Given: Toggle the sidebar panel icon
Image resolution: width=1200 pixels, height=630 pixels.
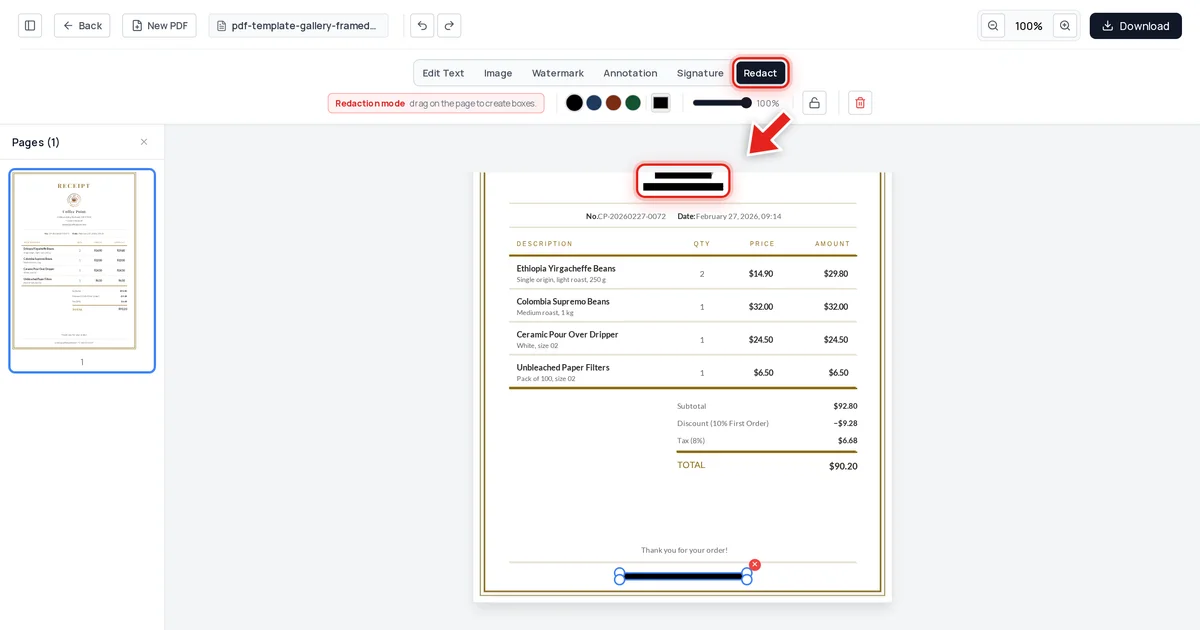Looking at the screenshot, I should pos(30,26).
